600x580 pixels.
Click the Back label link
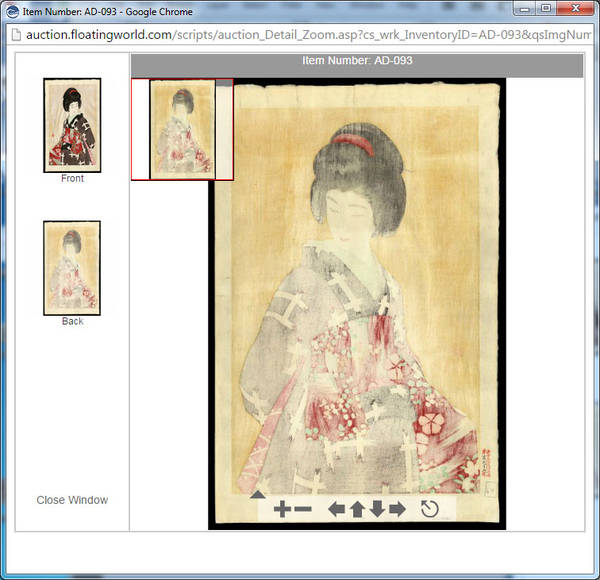(72, 321)
